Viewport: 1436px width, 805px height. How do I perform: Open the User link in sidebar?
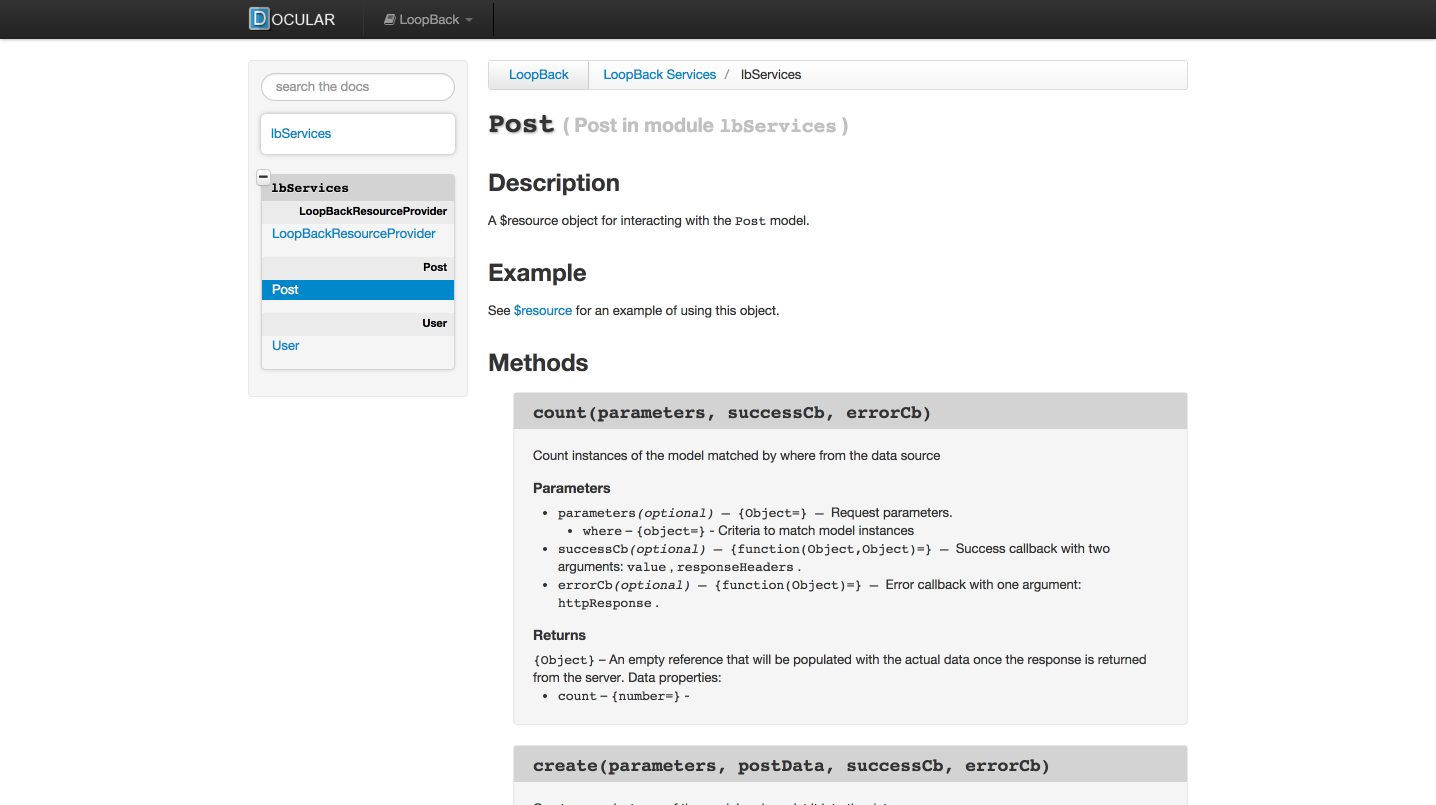coord(286,346)
